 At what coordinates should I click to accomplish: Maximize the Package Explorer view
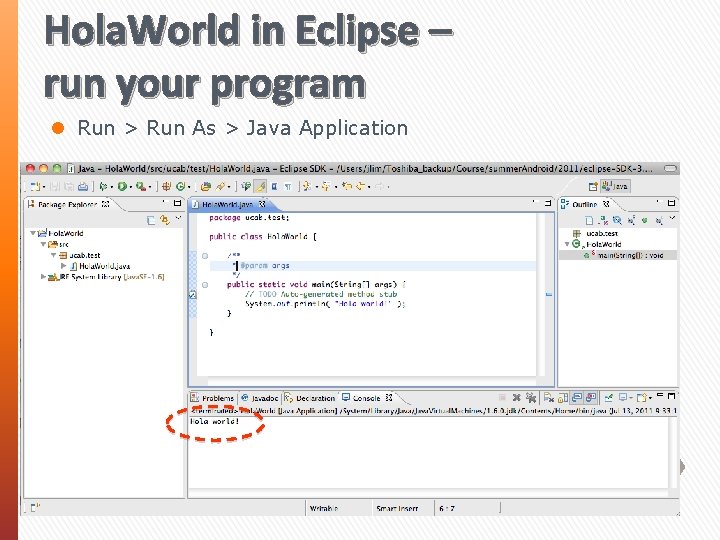pos(178,203)
